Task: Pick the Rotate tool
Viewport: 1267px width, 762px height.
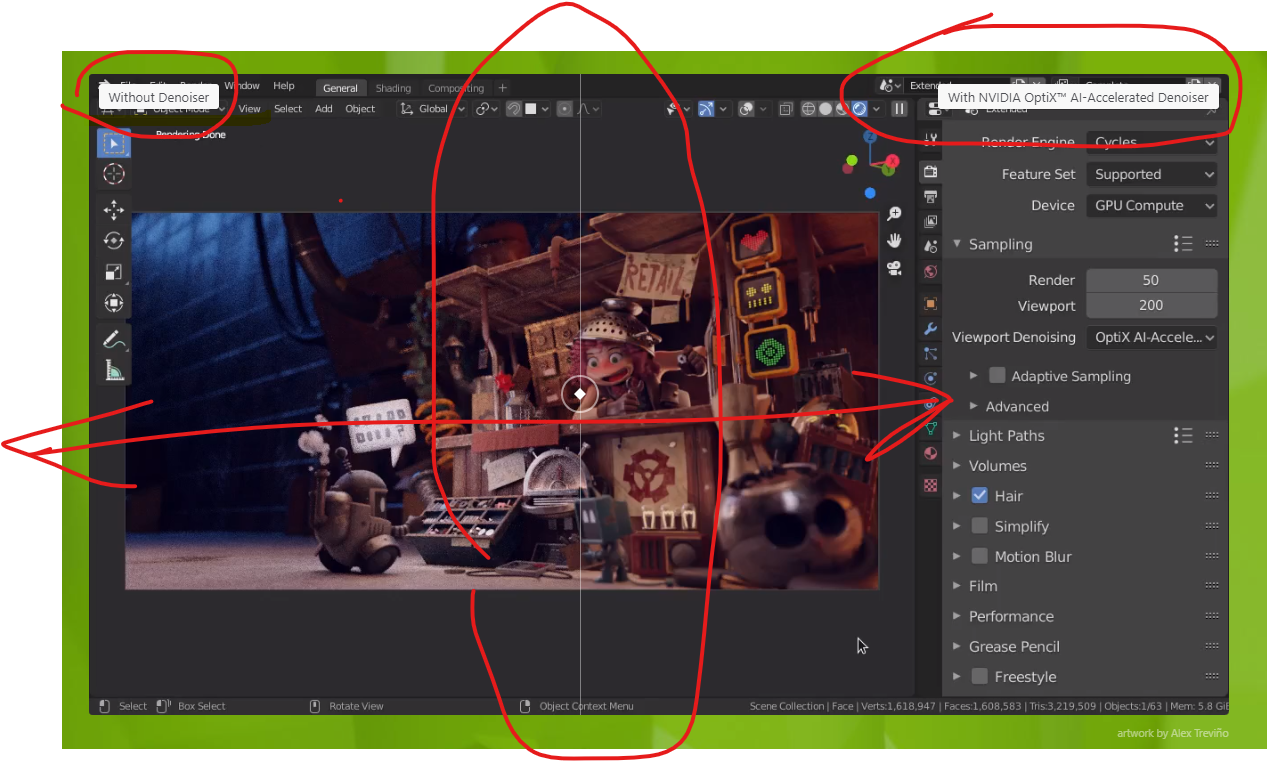Action: [x=113, y=241]
